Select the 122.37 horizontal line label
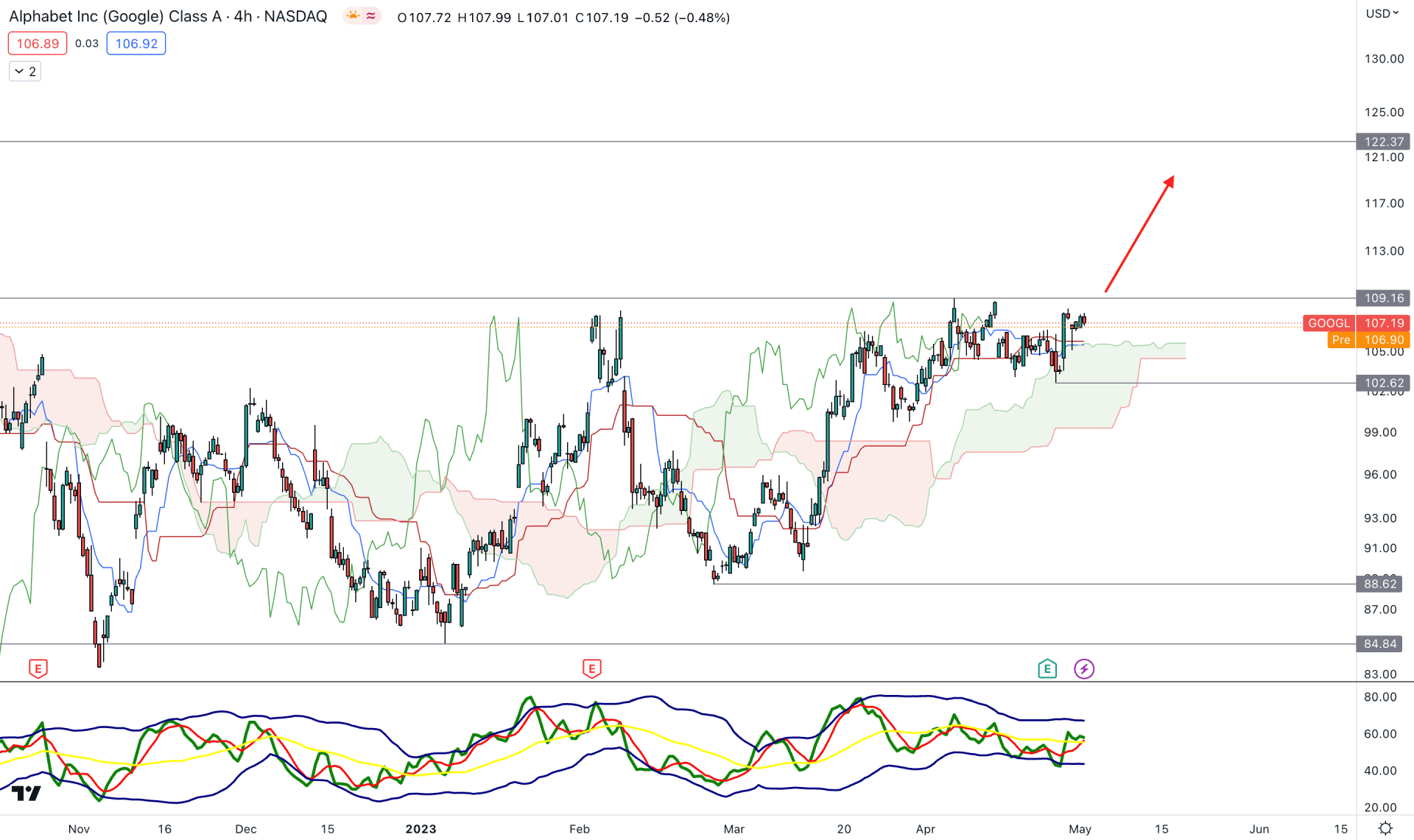This screenshot has width=1414, height=840. click(x=1384, y=141)
